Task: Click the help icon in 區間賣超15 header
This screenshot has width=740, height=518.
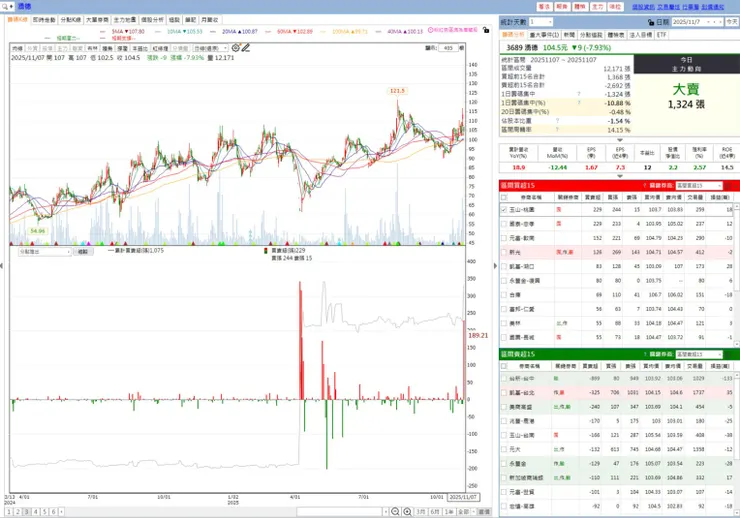Action: point(645,354)
